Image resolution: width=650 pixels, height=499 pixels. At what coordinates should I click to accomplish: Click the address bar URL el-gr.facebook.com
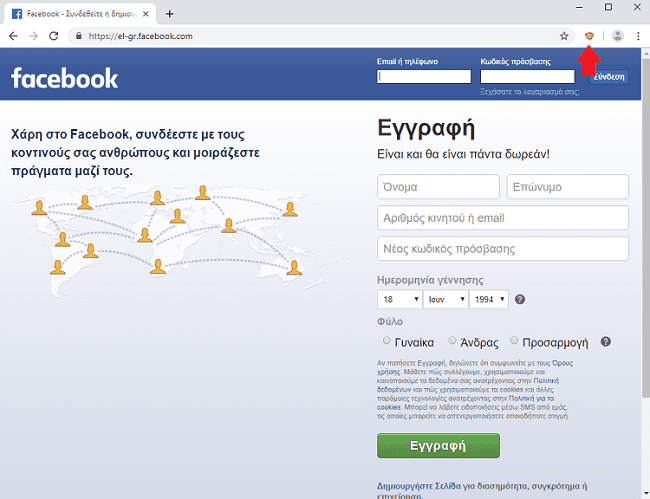(x=141, y=36)
